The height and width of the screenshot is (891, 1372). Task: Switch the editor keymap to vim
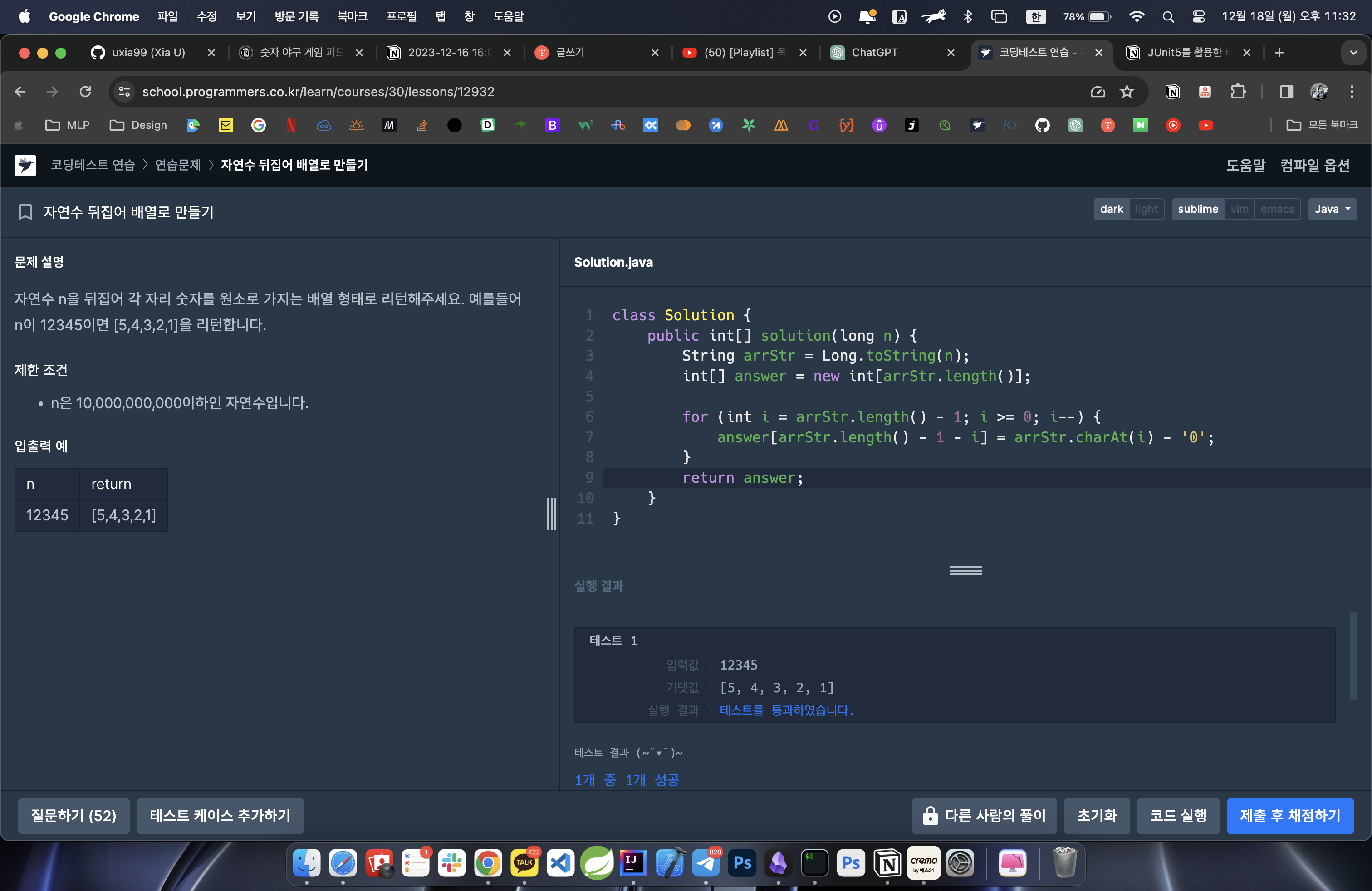(x=1239, y=209)
